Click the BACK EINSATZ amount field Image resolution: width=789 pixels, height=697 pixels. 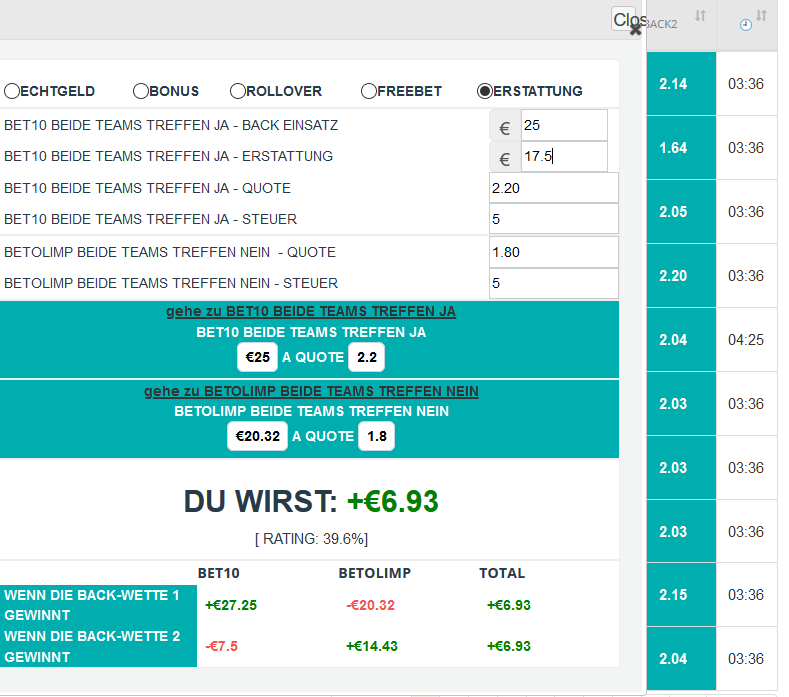coord(564,125)
